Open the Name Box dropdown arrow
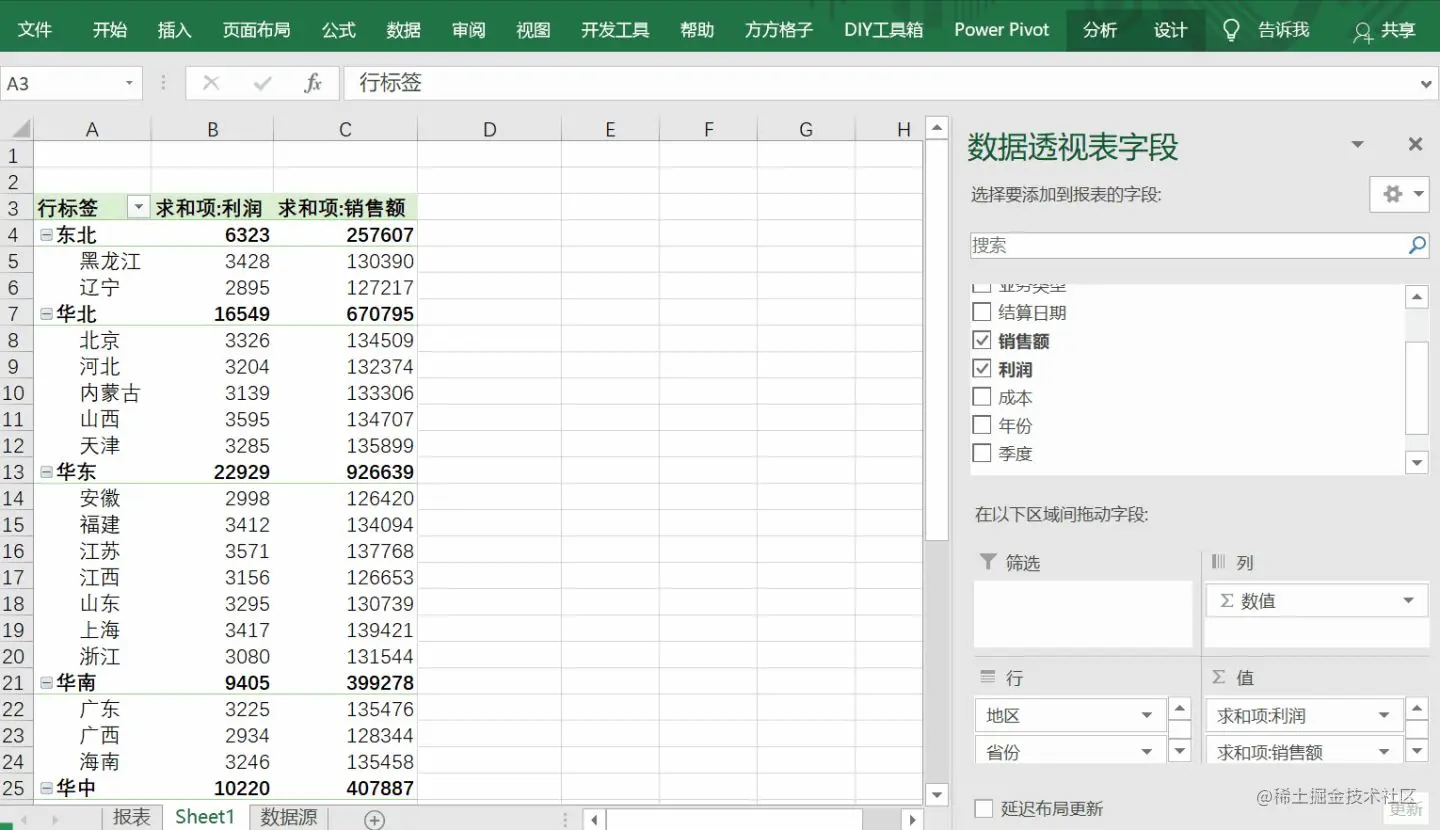 pyautogui.click(x=129, y=84)
